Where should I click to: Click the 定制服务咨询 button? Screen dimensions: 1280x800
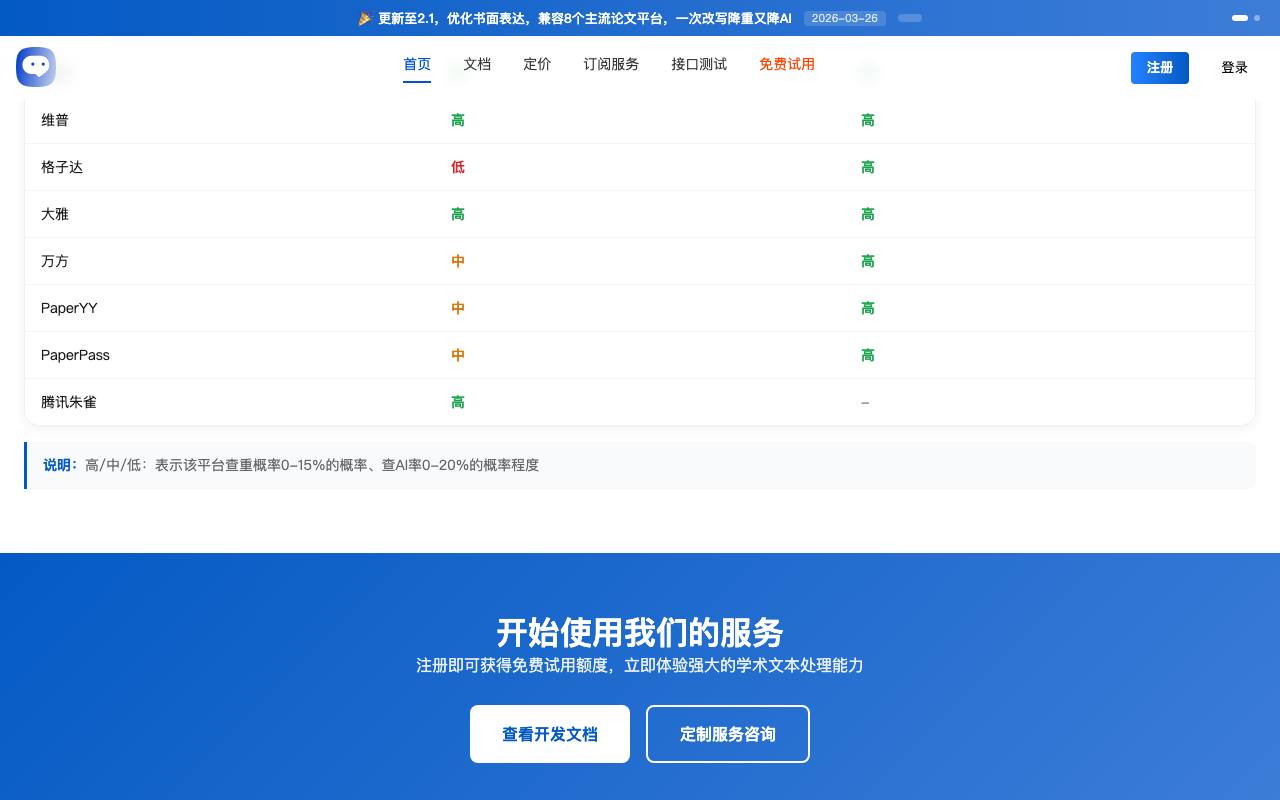(728, 734)
